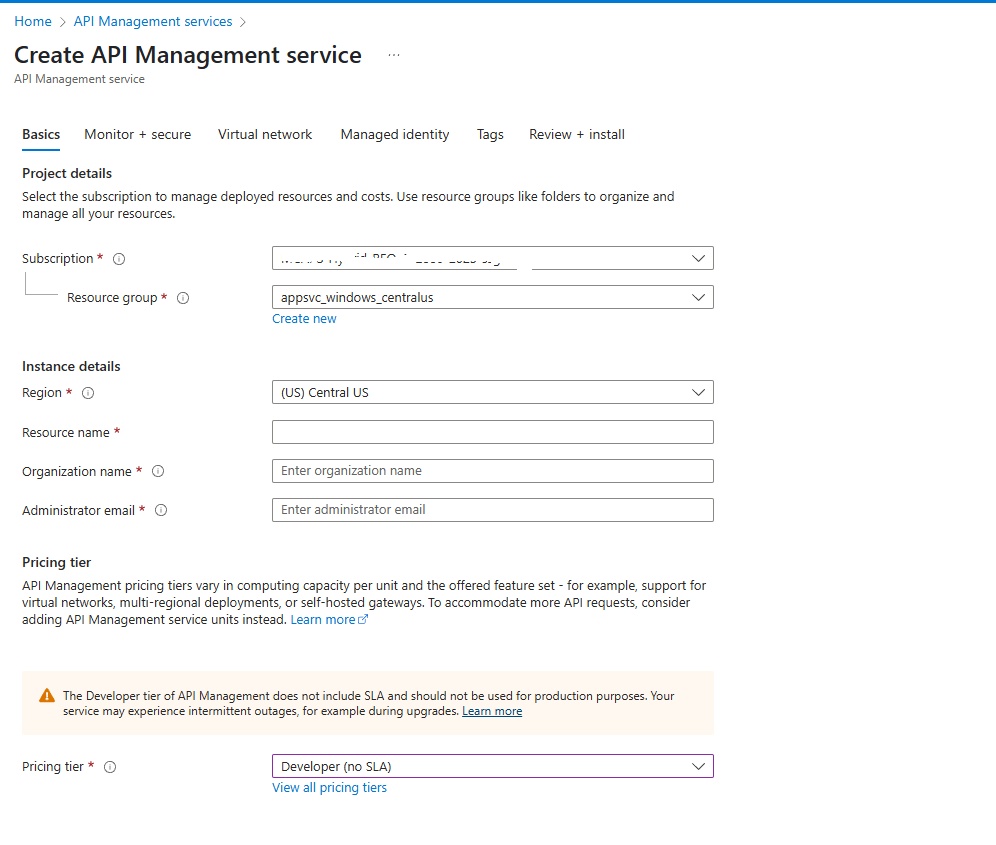Open the Resource group dropdown
The height and width of the screenshot is (845, 996).
493,297
